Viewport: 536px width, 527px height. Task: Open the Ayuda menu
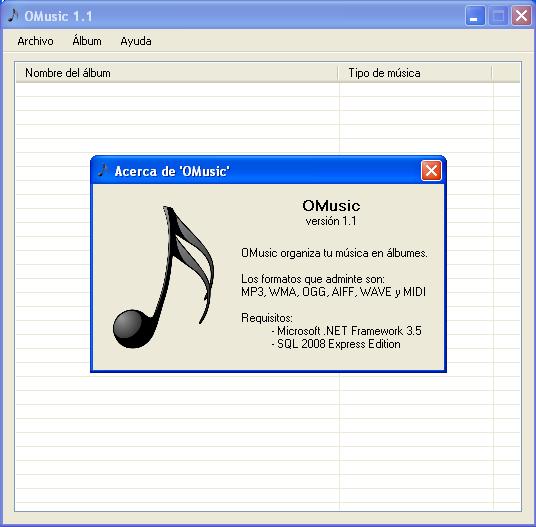tap(136, 41)
